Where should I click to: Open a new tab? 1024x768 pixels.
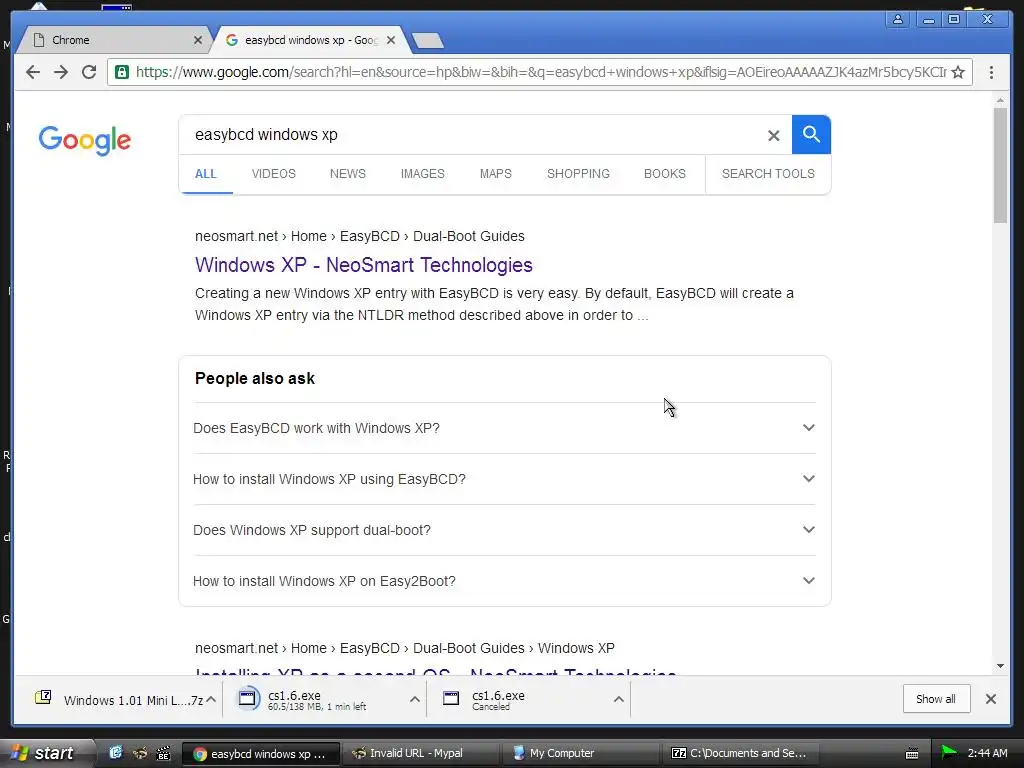[428, 40]
